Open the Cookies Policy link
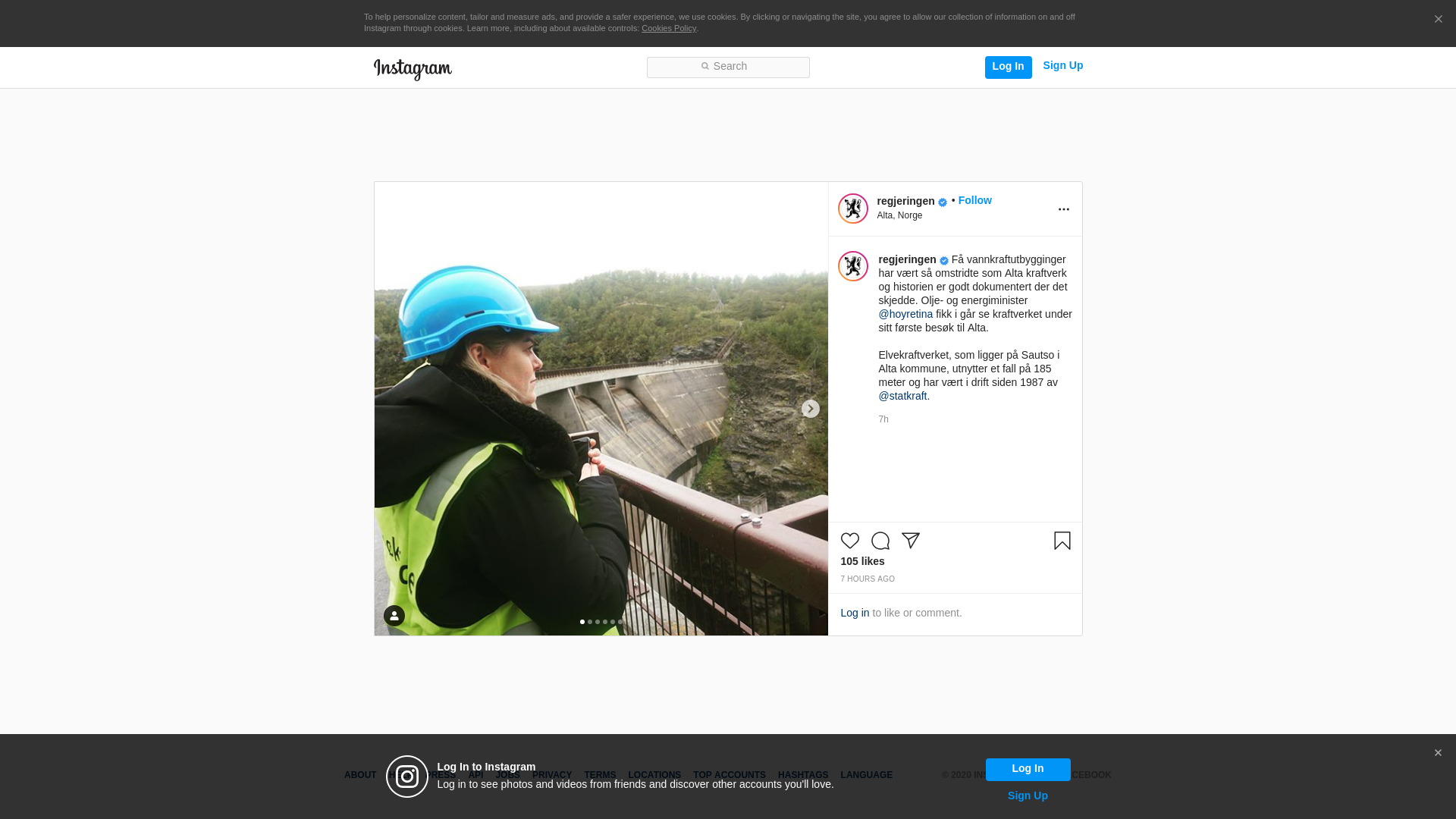 (669, 28)
